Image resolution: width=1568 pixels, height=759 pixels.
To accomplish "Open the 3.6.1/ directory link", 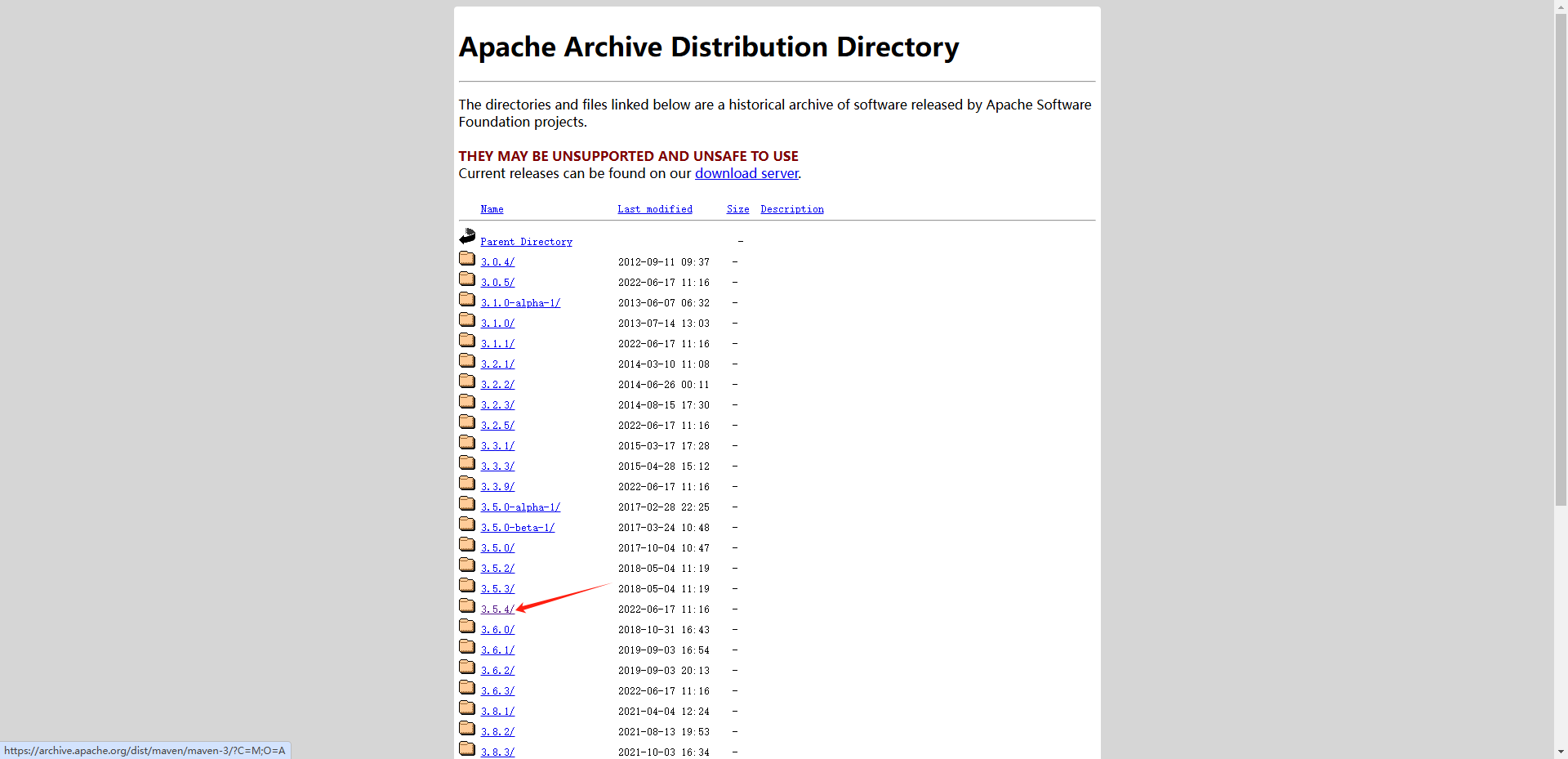I will click(x=497, y=650).
